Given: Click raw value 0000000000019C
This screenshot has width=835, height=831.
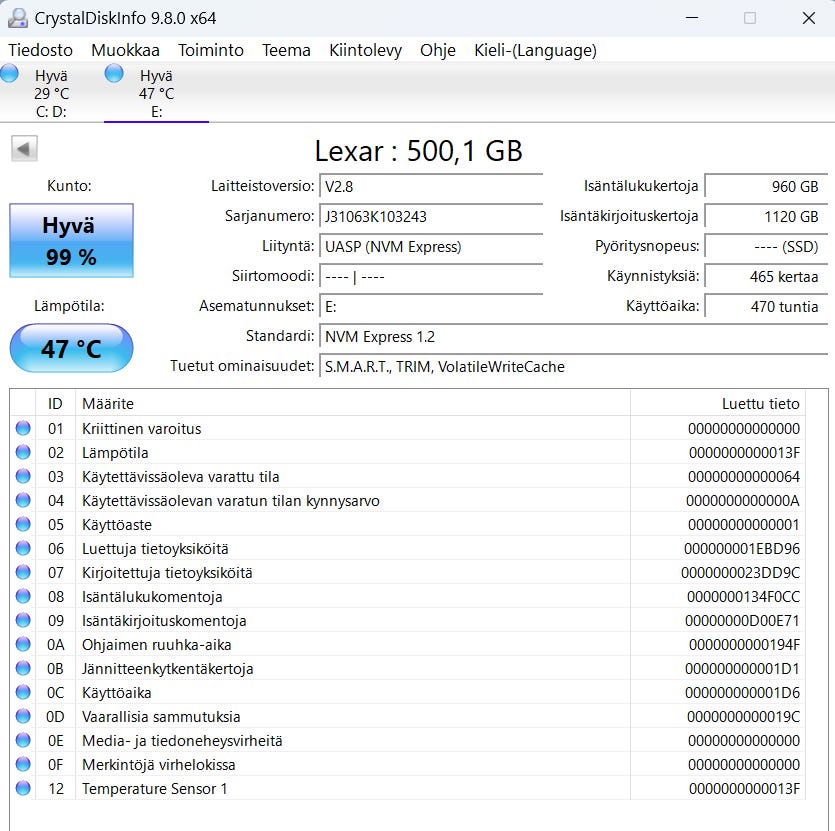Looking at the screenshot, I should coord(743,716).
